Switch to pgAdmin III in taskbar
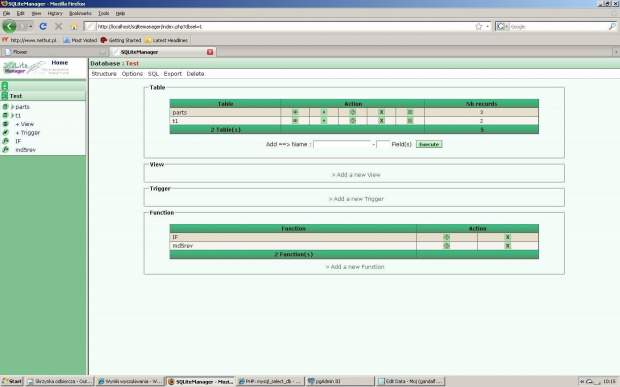This screenshot has width=620, height=387. pos(340,381)
